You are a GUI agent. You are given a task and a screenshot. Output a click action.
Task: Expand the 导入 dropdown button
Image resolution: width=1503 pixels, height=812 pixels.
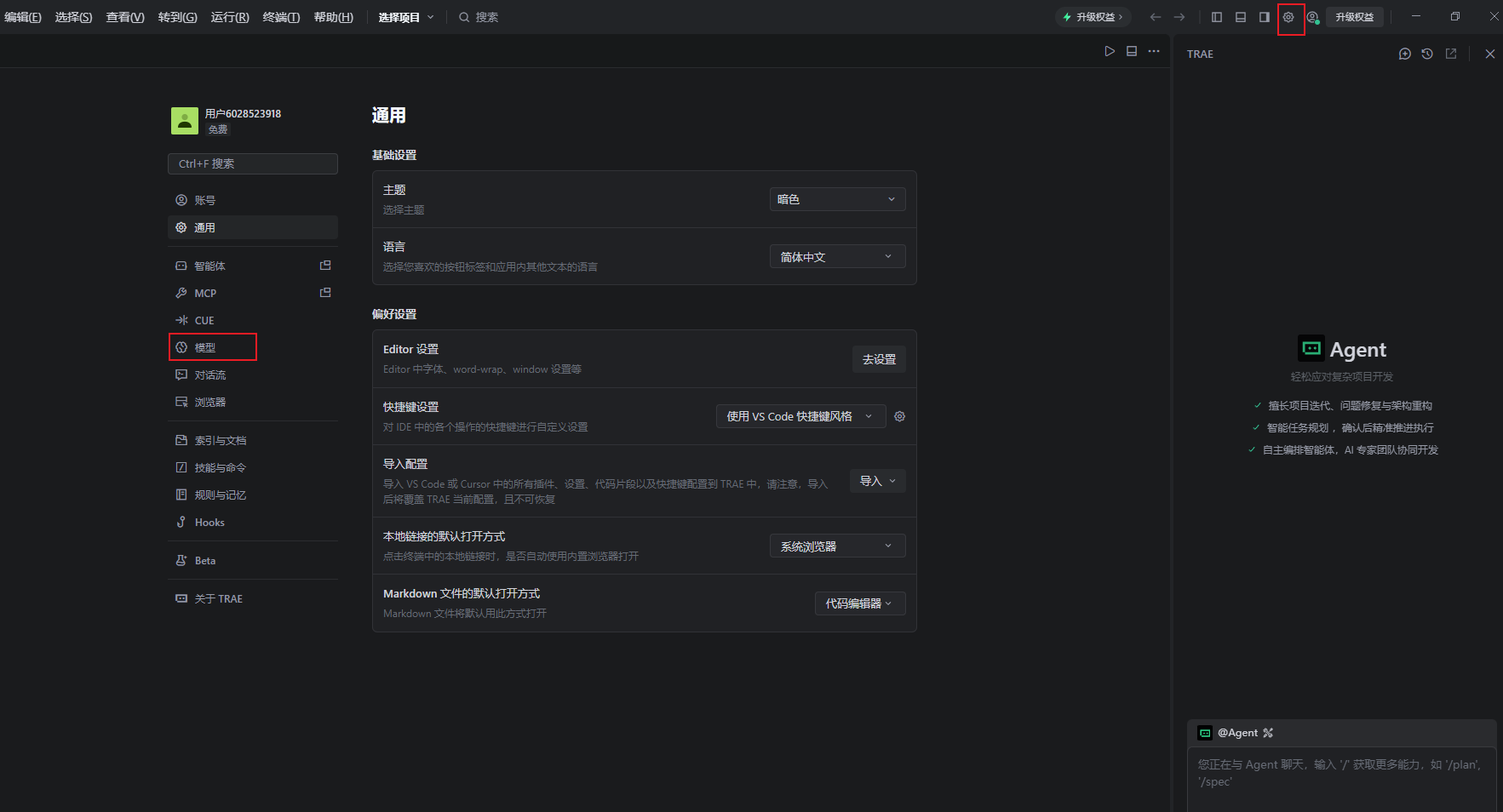877,481
